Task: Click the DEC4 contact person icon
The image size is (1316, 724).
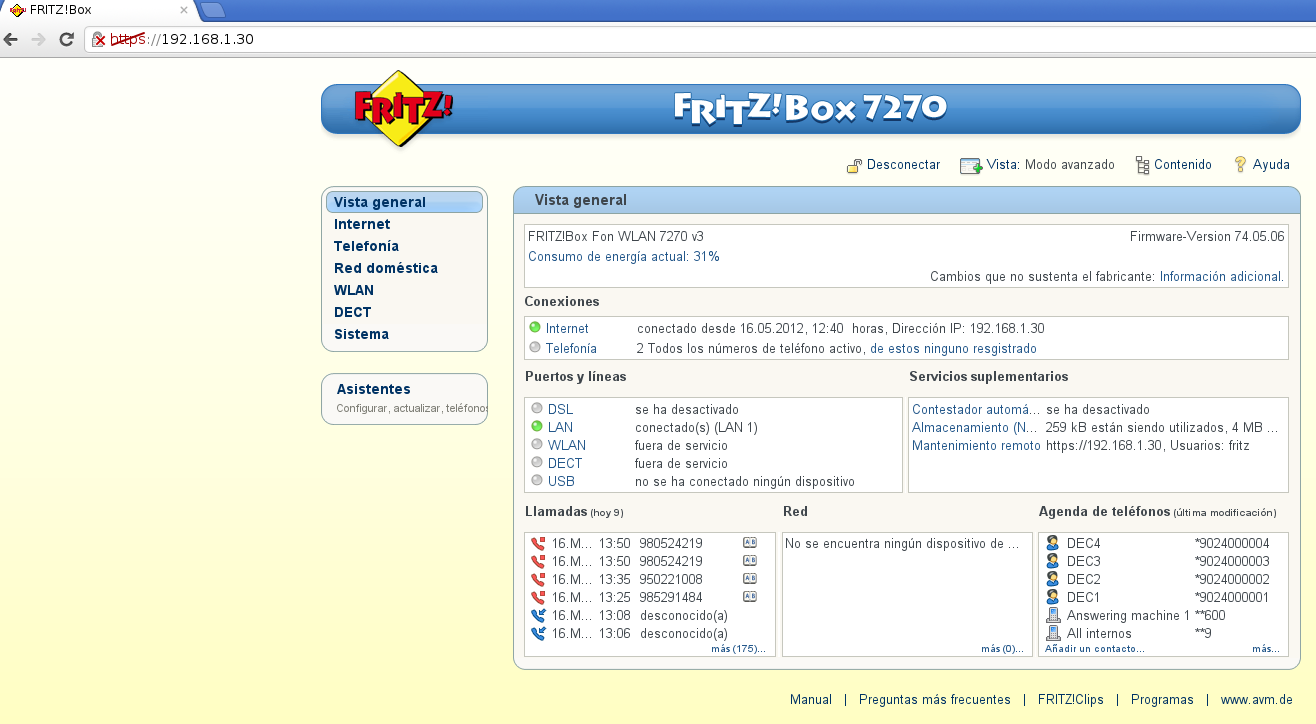Action: click(1052, 543)
